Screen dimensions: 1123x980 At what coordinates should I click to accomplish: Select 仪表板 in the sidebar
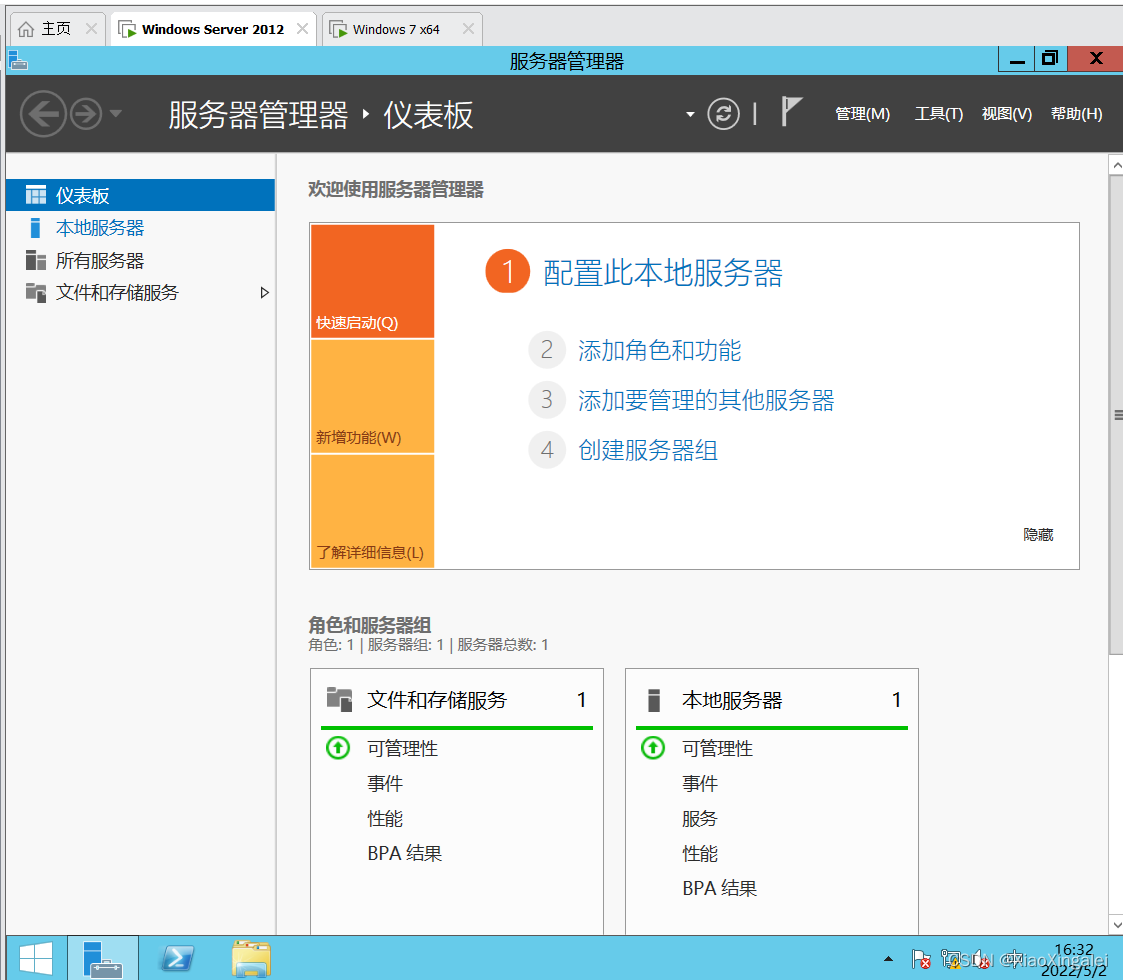(140, 195)
